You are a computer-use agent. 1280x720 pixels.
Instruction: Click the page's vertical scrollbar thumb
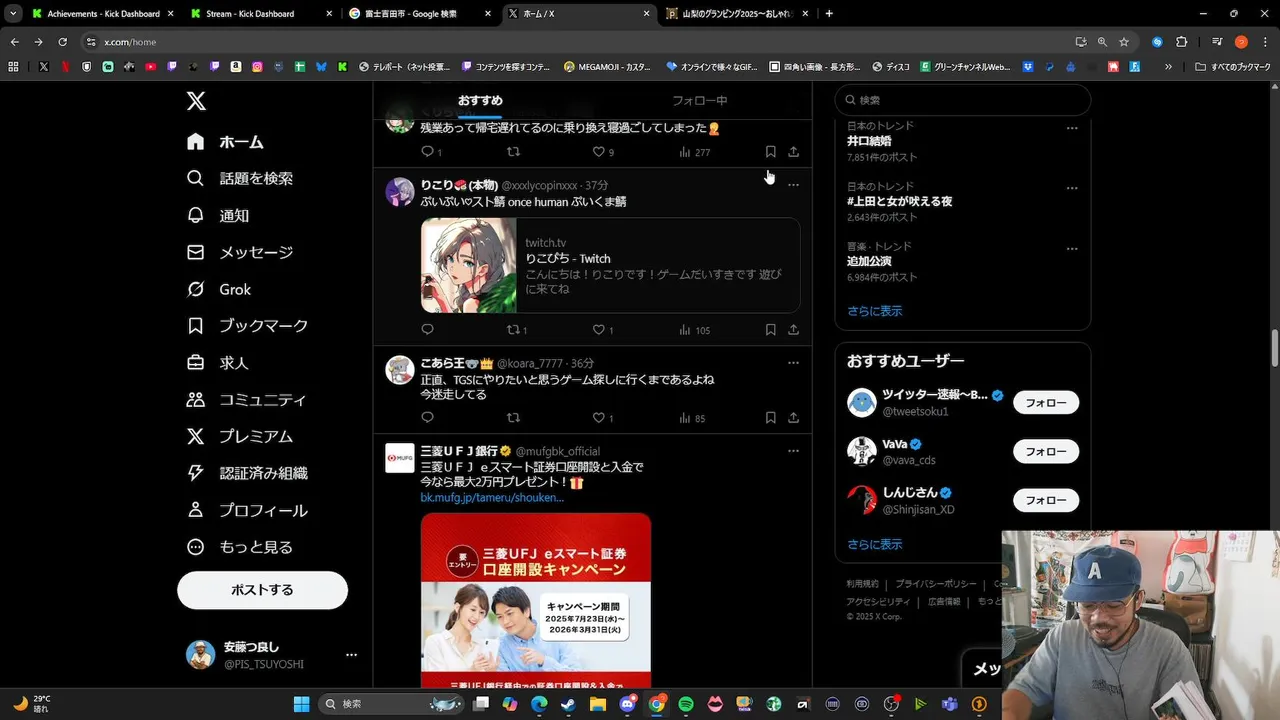[x=1275, y=349]
